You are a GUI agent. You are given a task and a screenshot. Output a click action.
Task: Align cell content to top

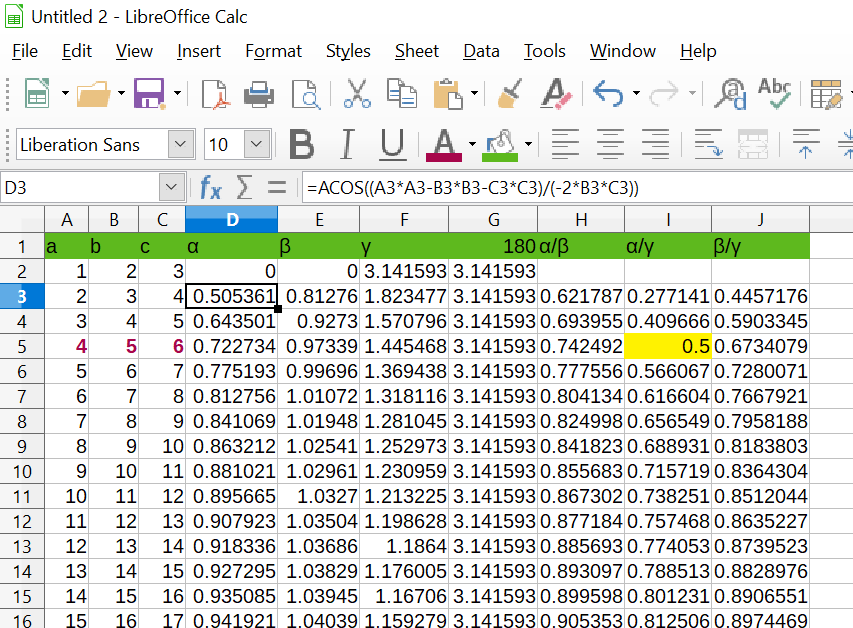pos(806,145)
